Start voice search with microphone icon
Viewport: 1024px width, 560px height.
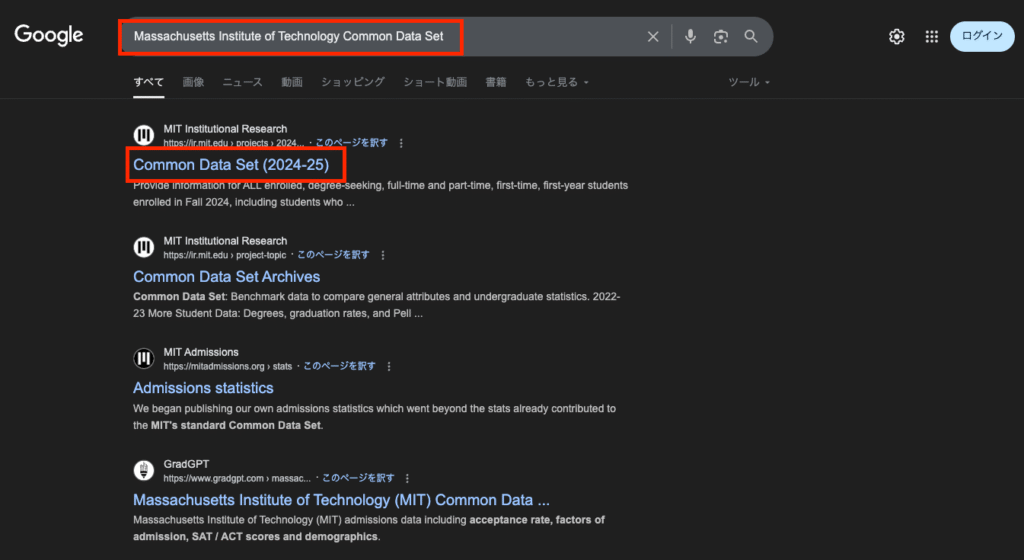point(690,37)
